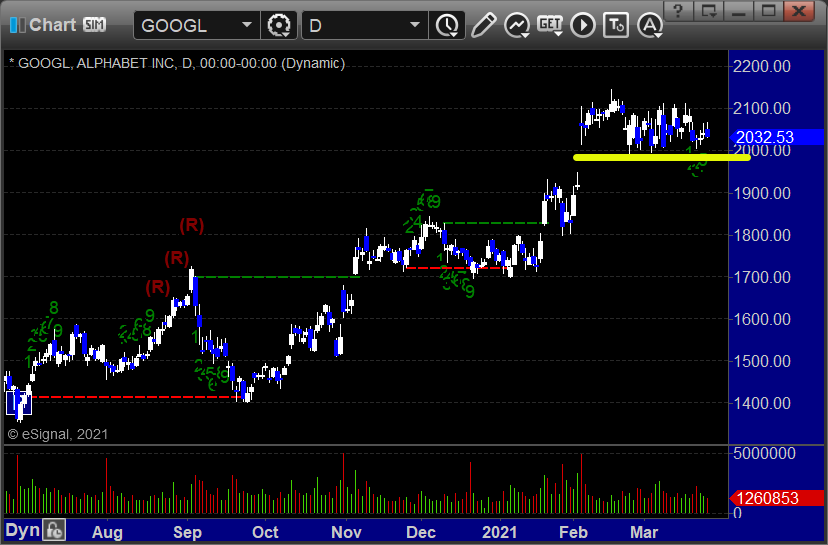
Task: Click the red dashed line near 1720
Action: (x=456, y=268)
